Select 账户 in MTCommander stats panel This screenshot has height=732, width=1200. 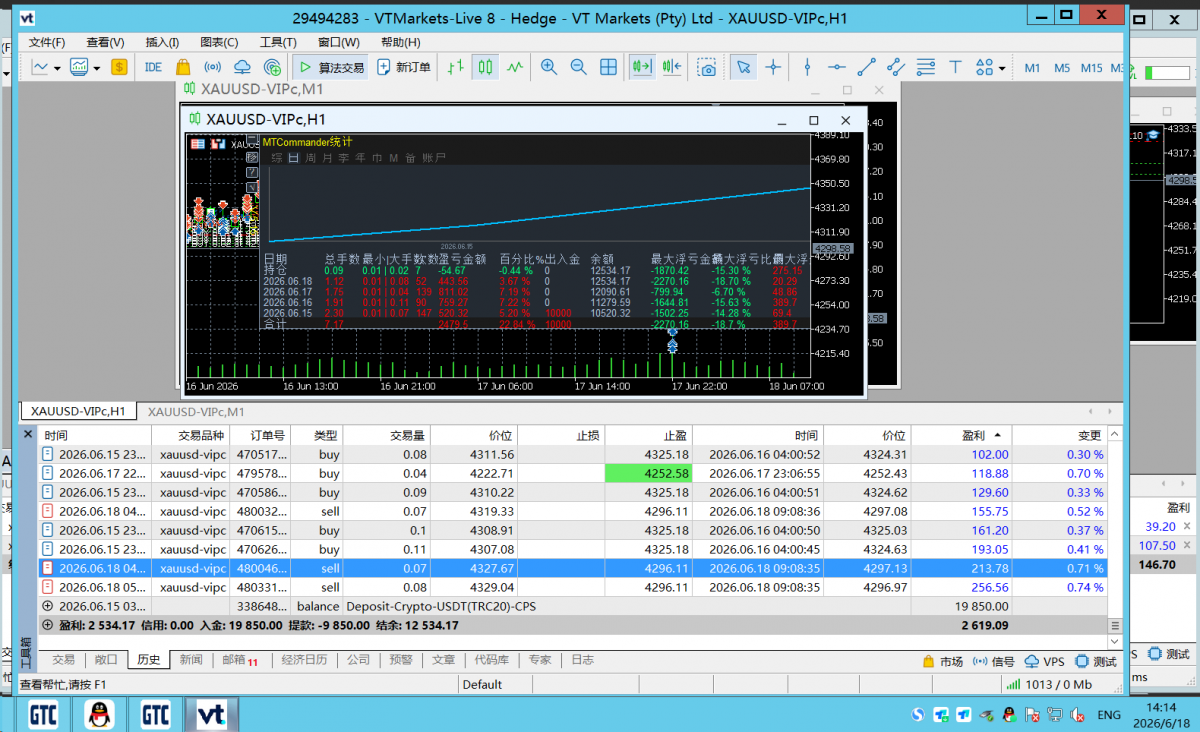[434, 158]
